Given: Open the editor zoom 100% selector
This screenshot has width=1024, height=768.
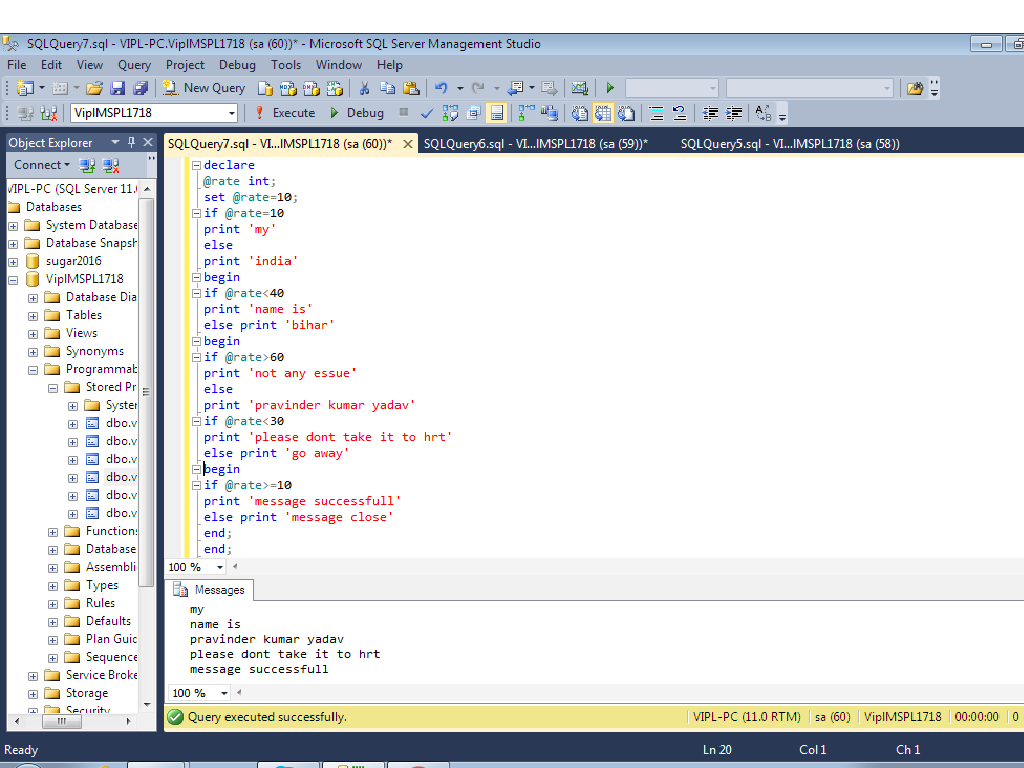Looking at the screenshot, I should click(193, 566).
